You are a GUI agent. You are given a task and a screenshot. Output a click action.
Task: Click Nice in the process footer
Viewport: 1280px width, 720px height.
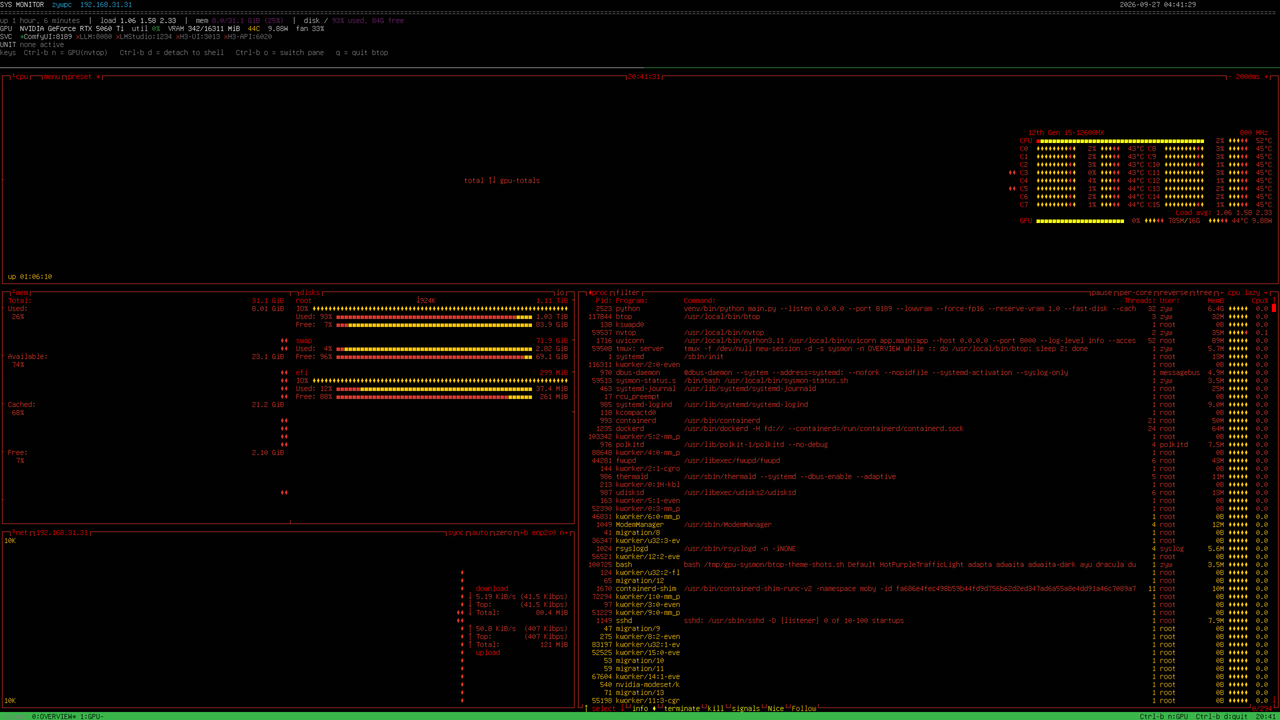(x=776, y=708)
